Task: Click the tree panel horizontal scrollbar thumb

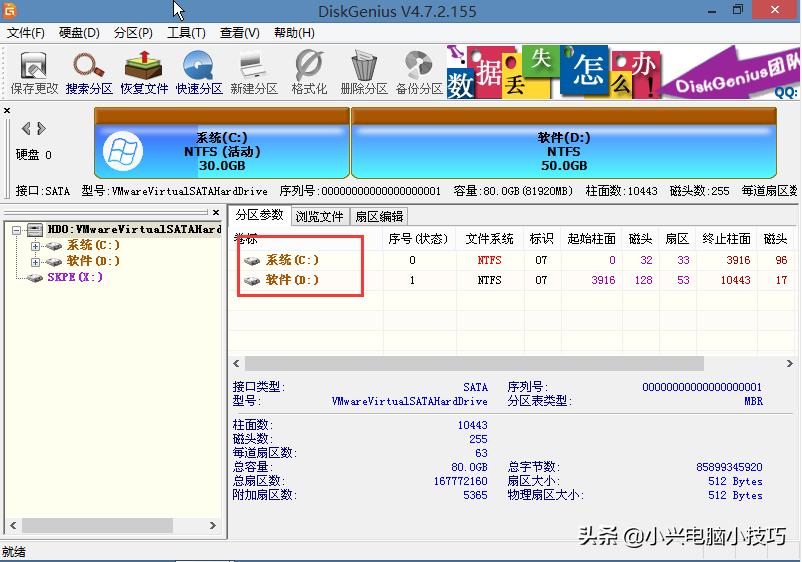Action: click(97, 526)
